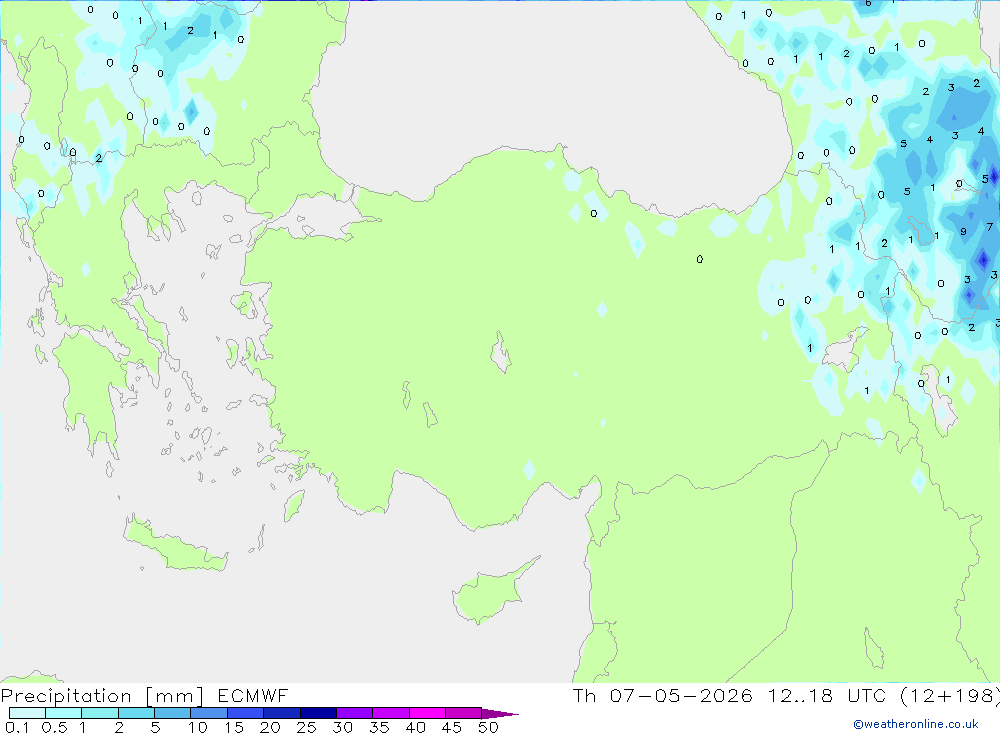Click the "07-05-2026" date text
This screenshot has height=733, width=1000.
(681, 695)
